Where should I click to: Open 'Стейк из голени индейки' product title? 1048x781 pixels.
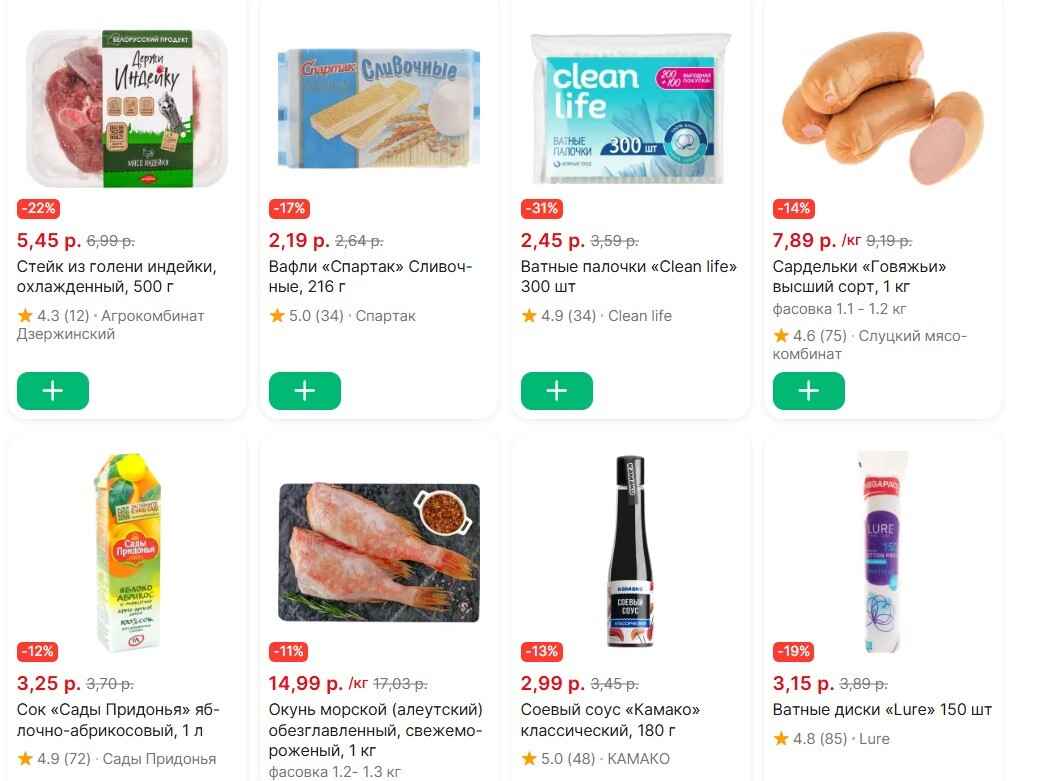tap(117, 277)
